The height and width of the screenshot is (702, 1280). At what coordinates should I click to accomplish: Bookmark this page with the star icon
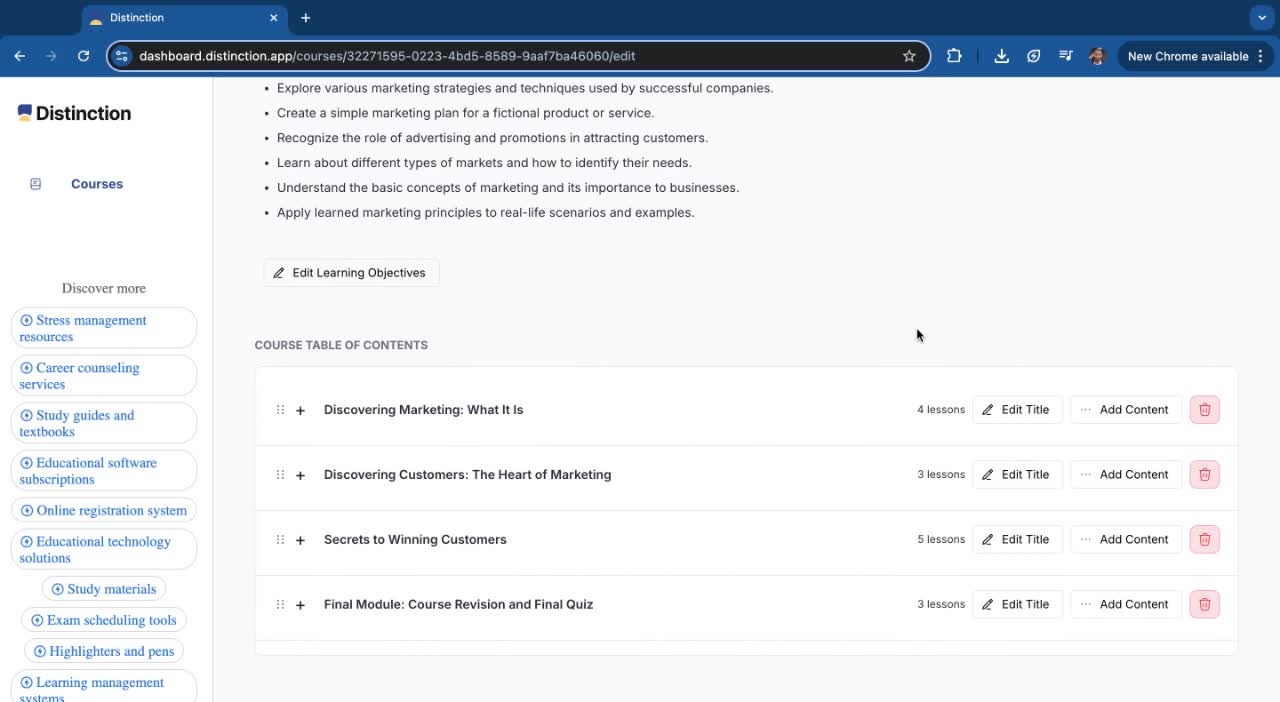point(909,56)
